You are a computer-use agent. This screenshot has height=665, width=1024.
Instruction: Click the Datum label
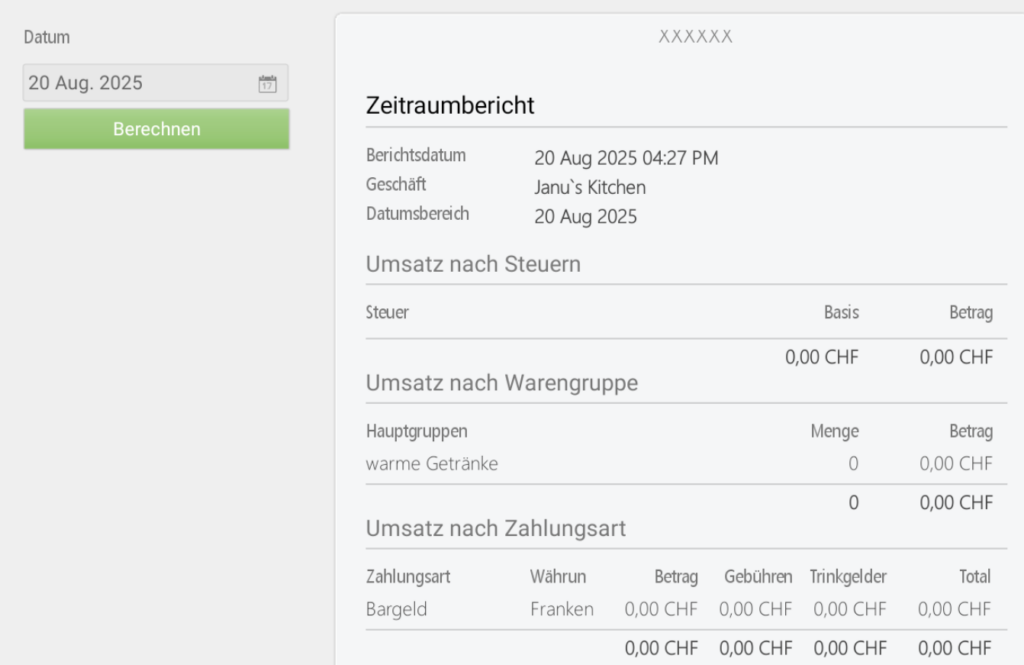[46, 37]
